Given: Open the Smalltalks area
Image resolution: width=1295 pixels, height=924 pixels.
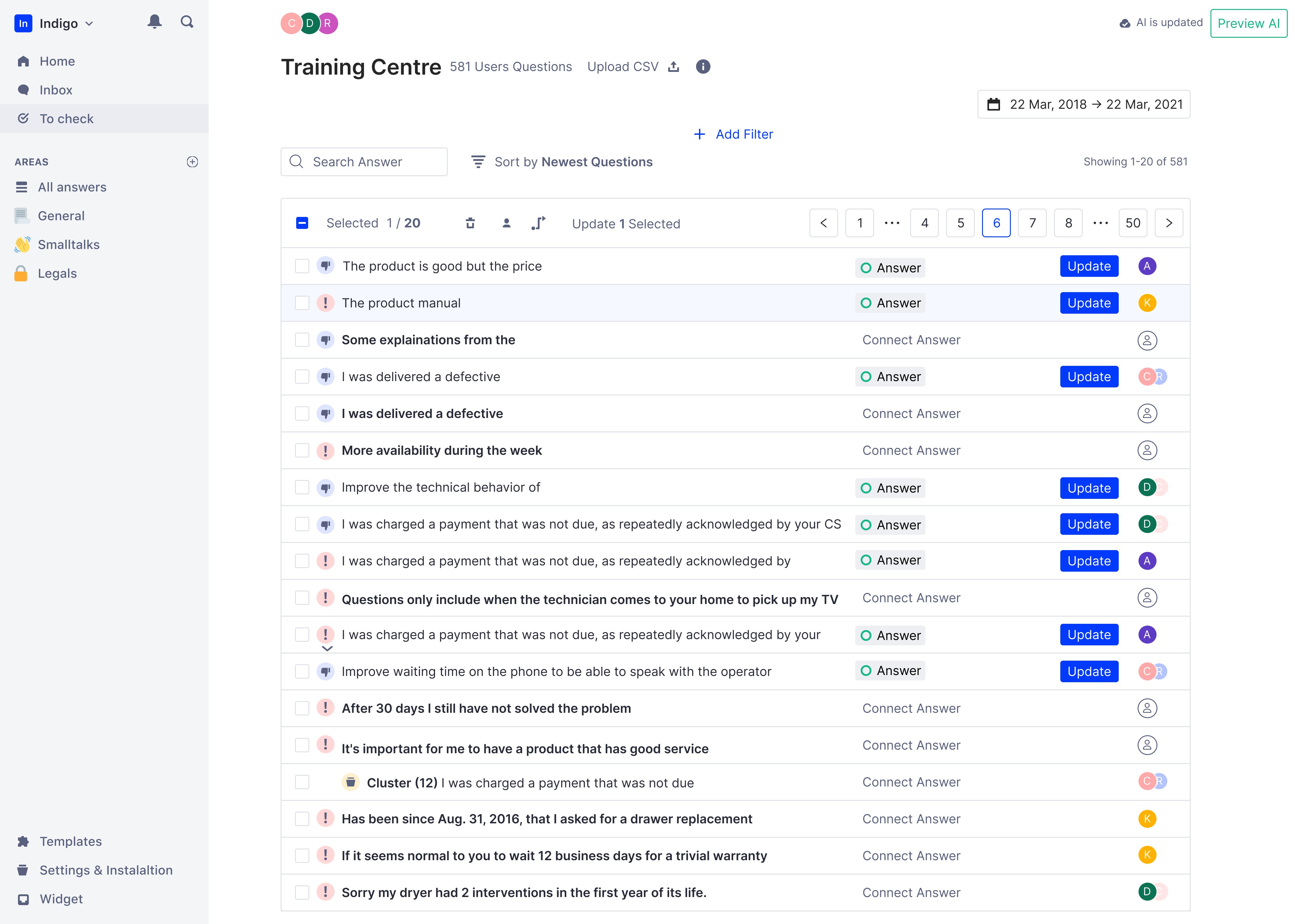Looking at the screenshot, I should (x=68, y=245).
